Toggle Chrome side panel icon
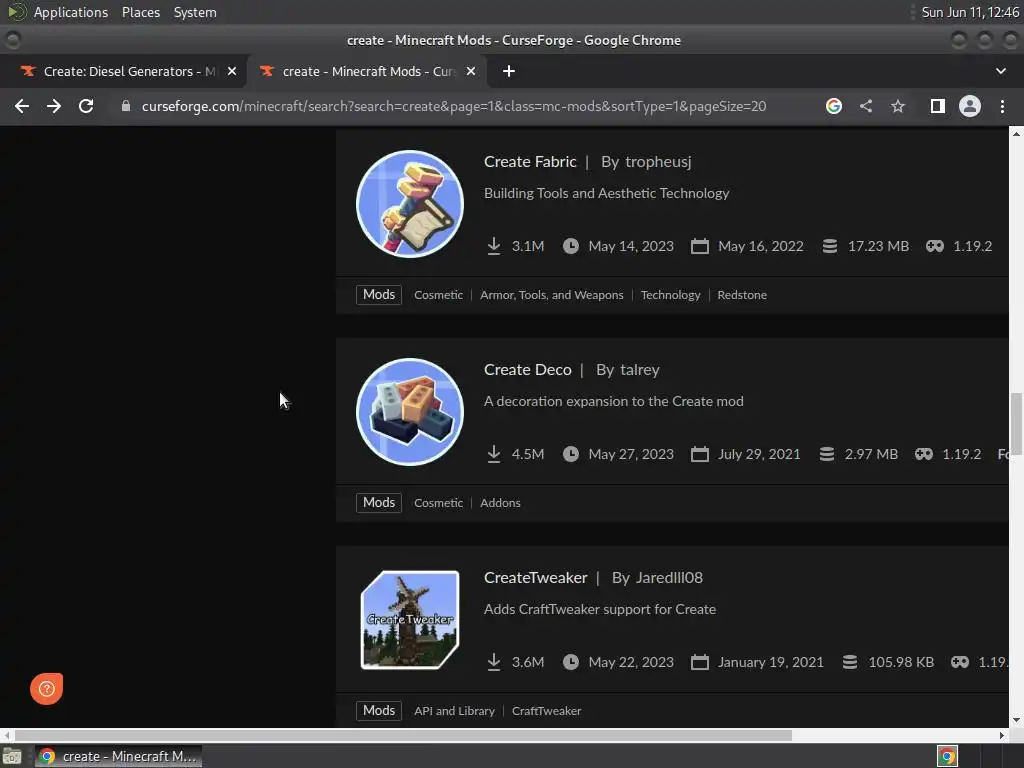The image size is (1024, 768). tap(937, 106)
